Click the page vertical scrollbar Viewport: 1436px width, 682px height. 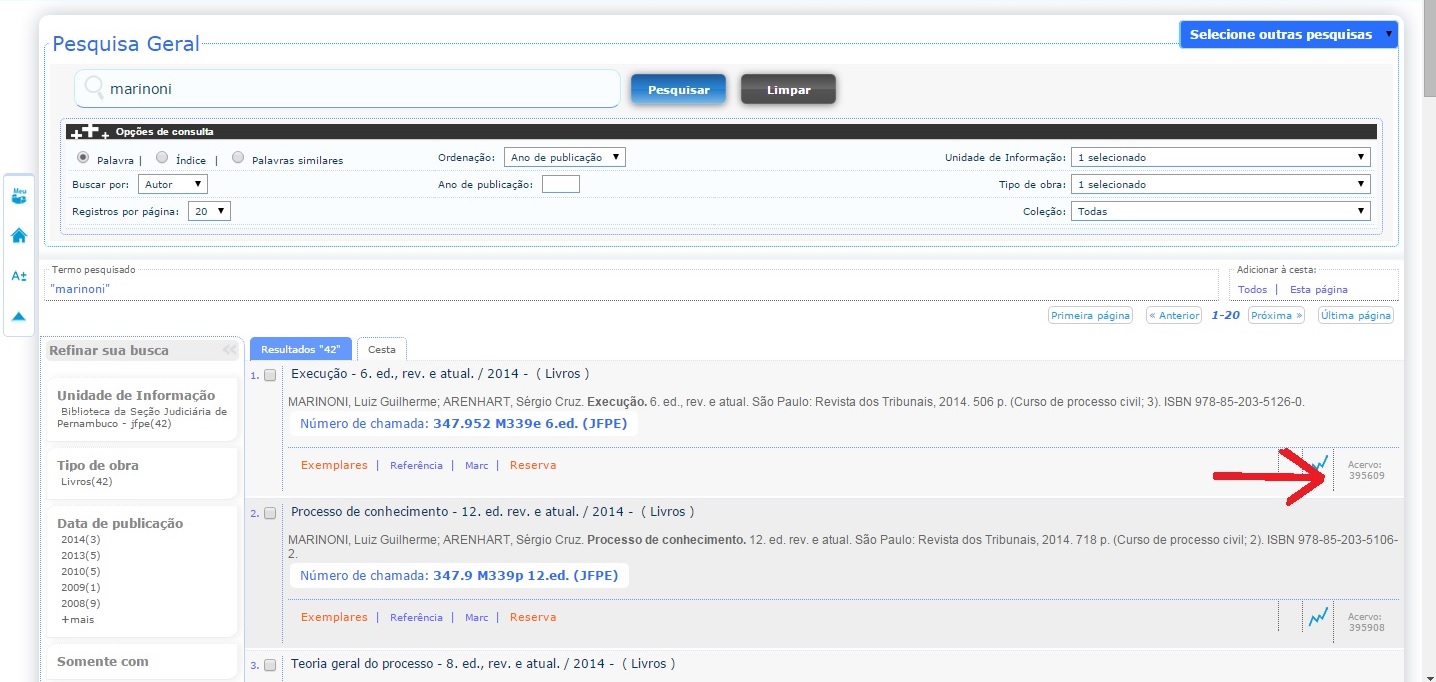pyautogui.click(x=1428, y=300)
